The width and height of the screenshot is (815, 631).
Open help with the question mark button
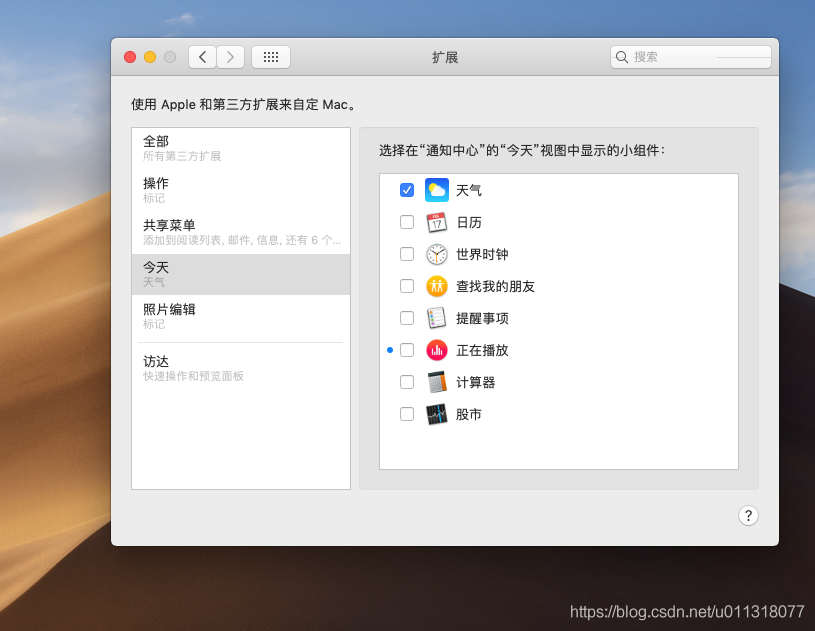[748, 515]
